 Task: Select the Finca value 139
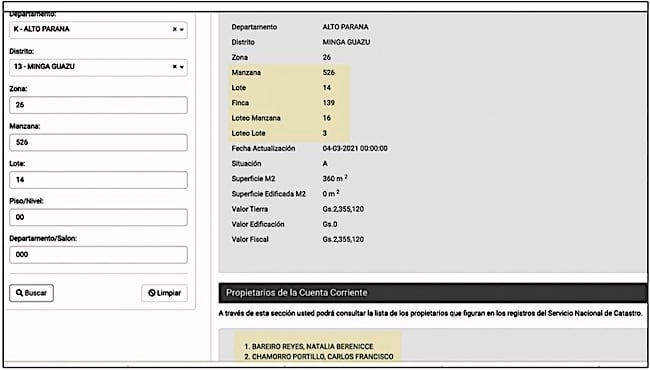[328, 103]
